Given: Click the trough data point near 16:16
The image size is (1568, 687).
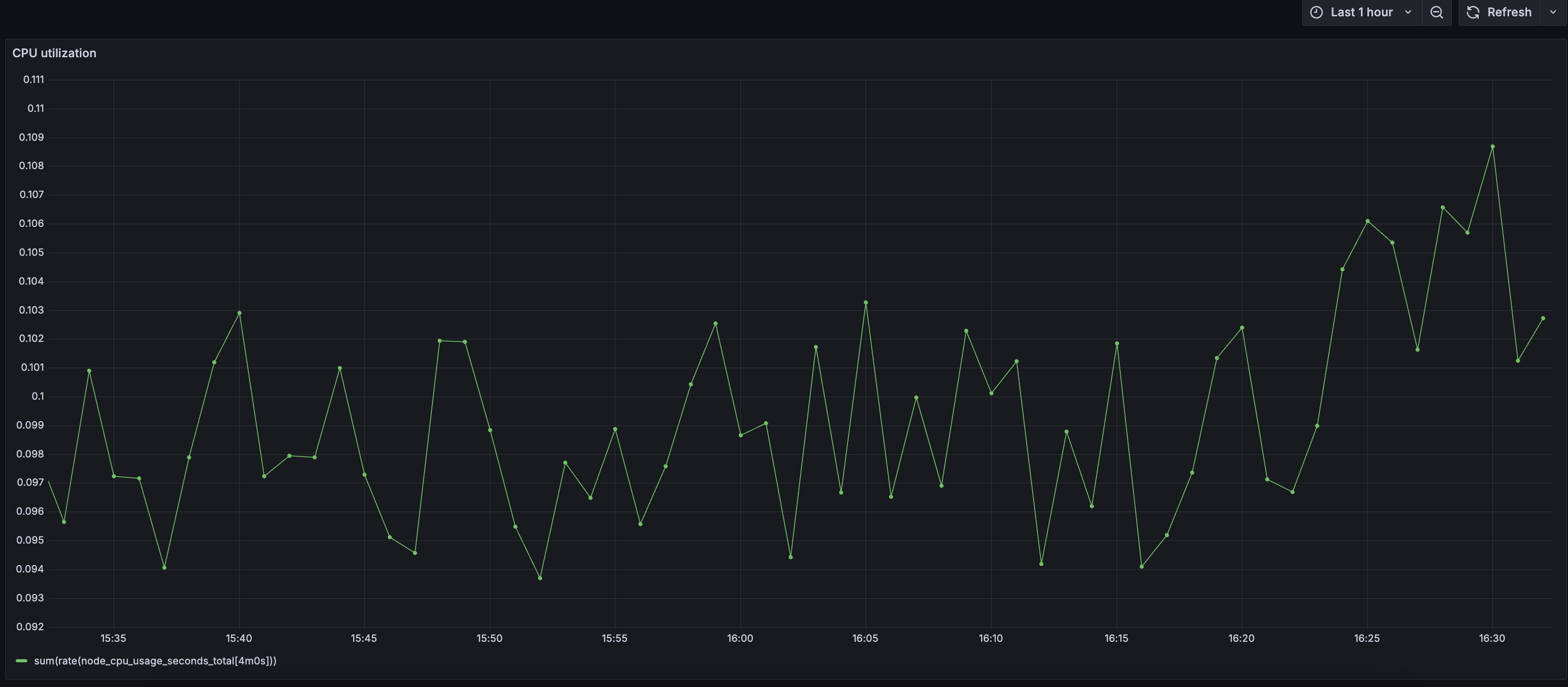Looking at the screenshot, I should coord(1142,566).
